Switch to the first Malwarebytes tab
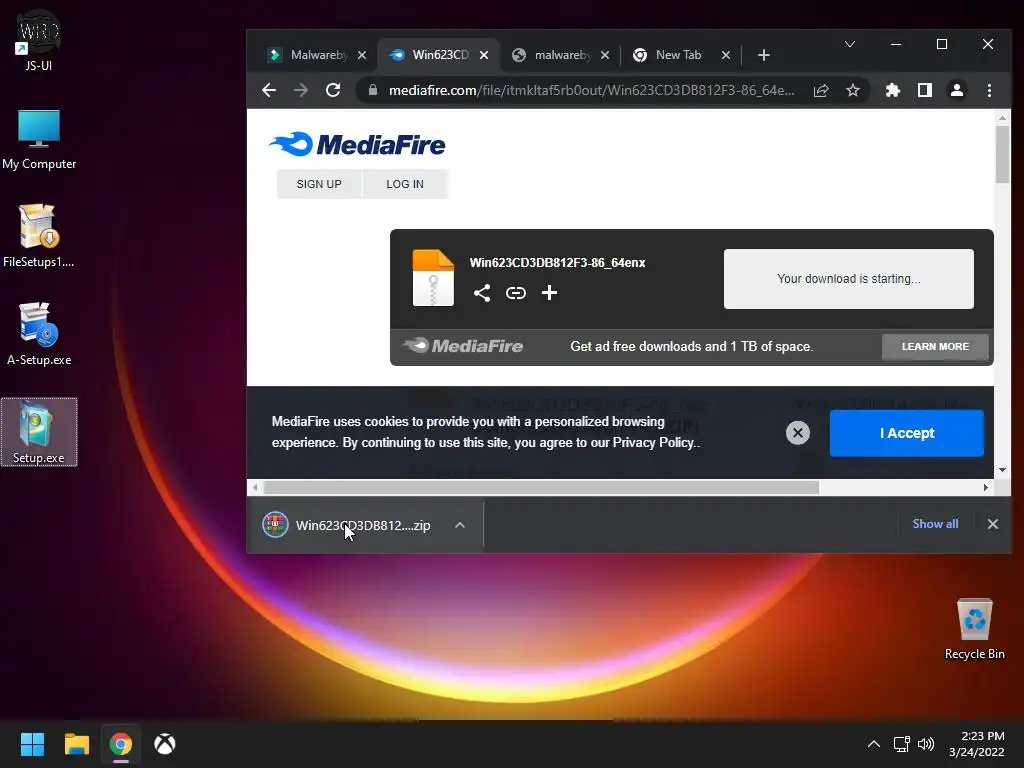The height and width of the screenshot is (768, 1024). click(x=318, y=56)
